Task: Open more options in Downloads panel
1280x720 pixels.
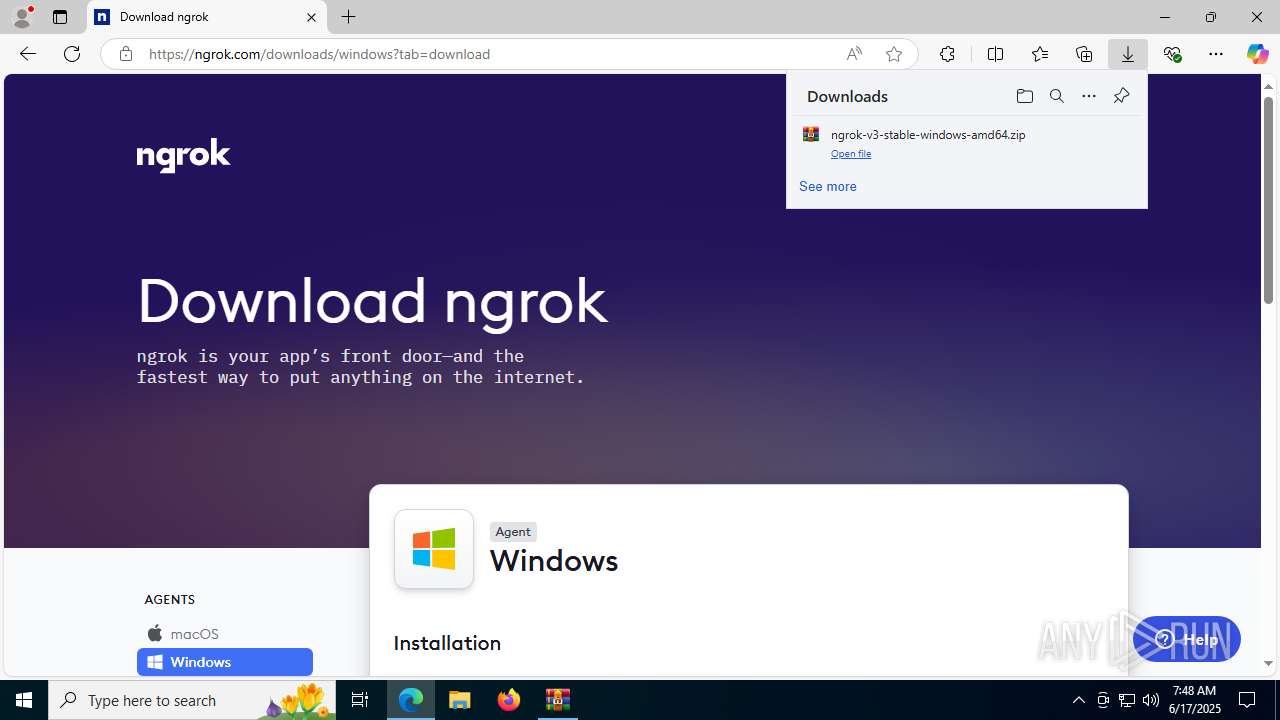Action: pos(1089,96)
